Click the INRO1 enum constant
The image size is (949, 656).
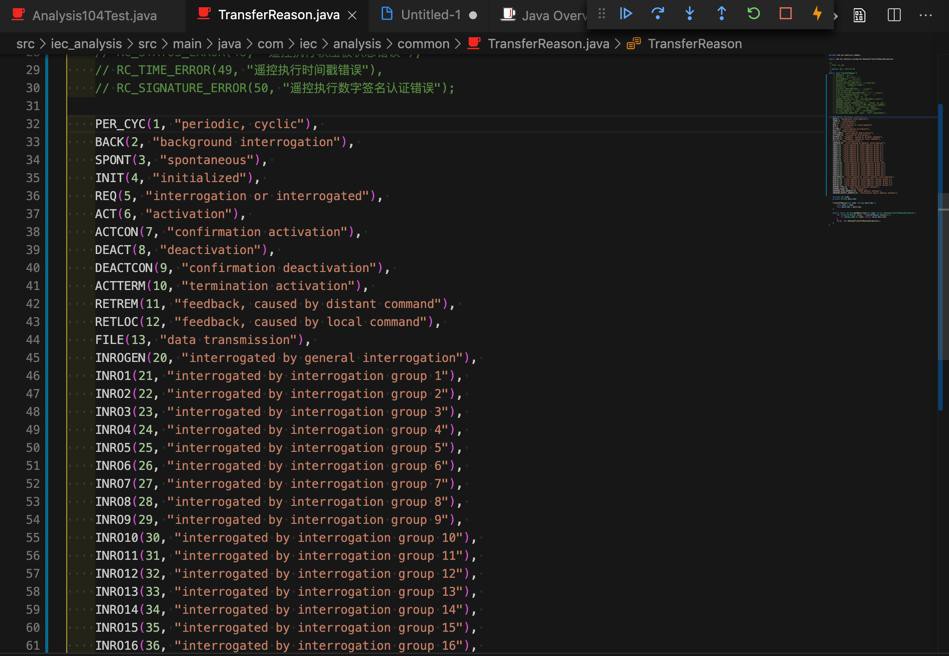[x=113, y=376]
